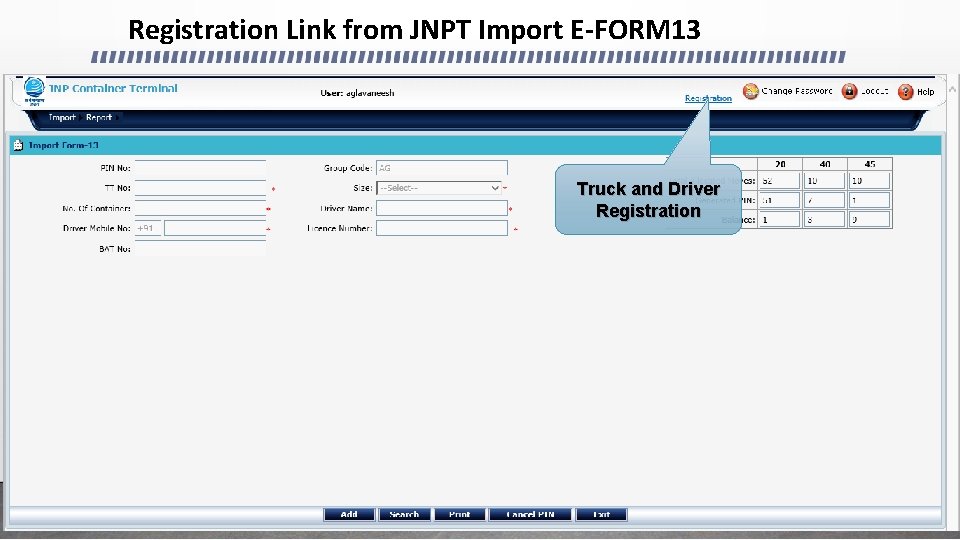
Task: Click the Generated PIN cell under column 20
Action: point(780,200)
